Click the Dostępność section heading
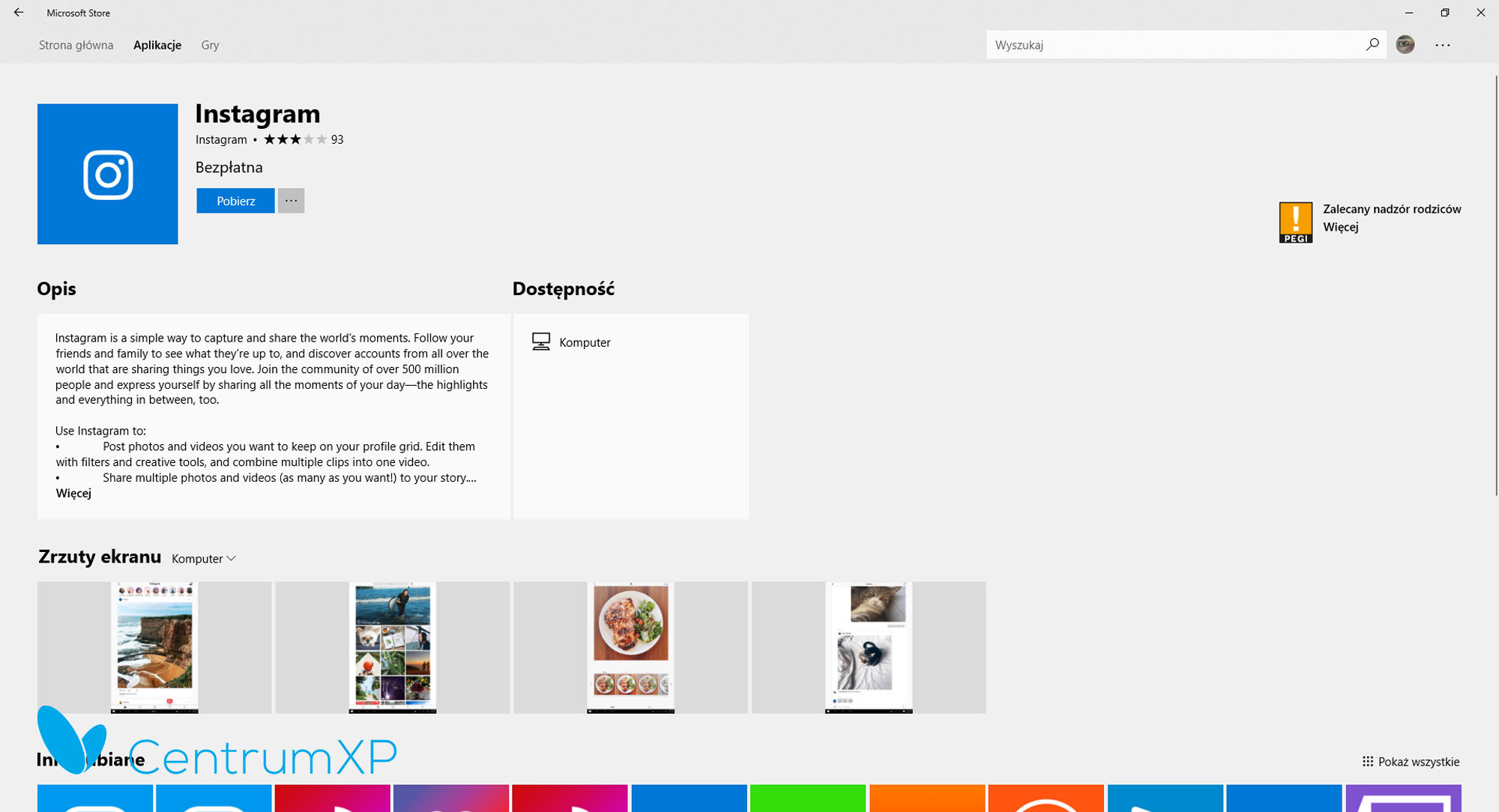The width and height of the screenshot is (1499, 812). [564, 289]
